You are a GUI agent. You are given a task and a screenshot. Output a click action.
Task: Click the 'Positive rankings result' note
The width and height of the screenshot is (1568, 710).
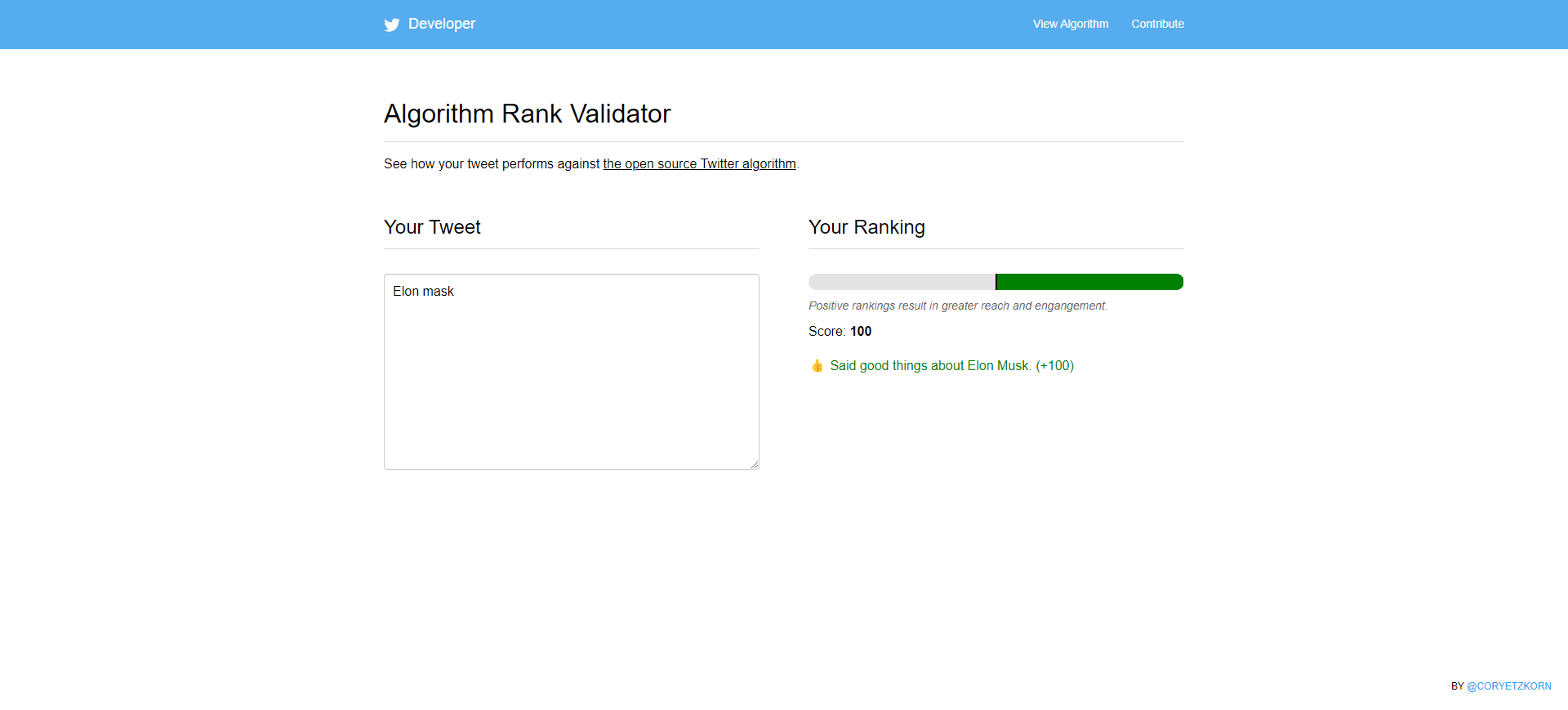pyautogui.click(x=958, y=306)
